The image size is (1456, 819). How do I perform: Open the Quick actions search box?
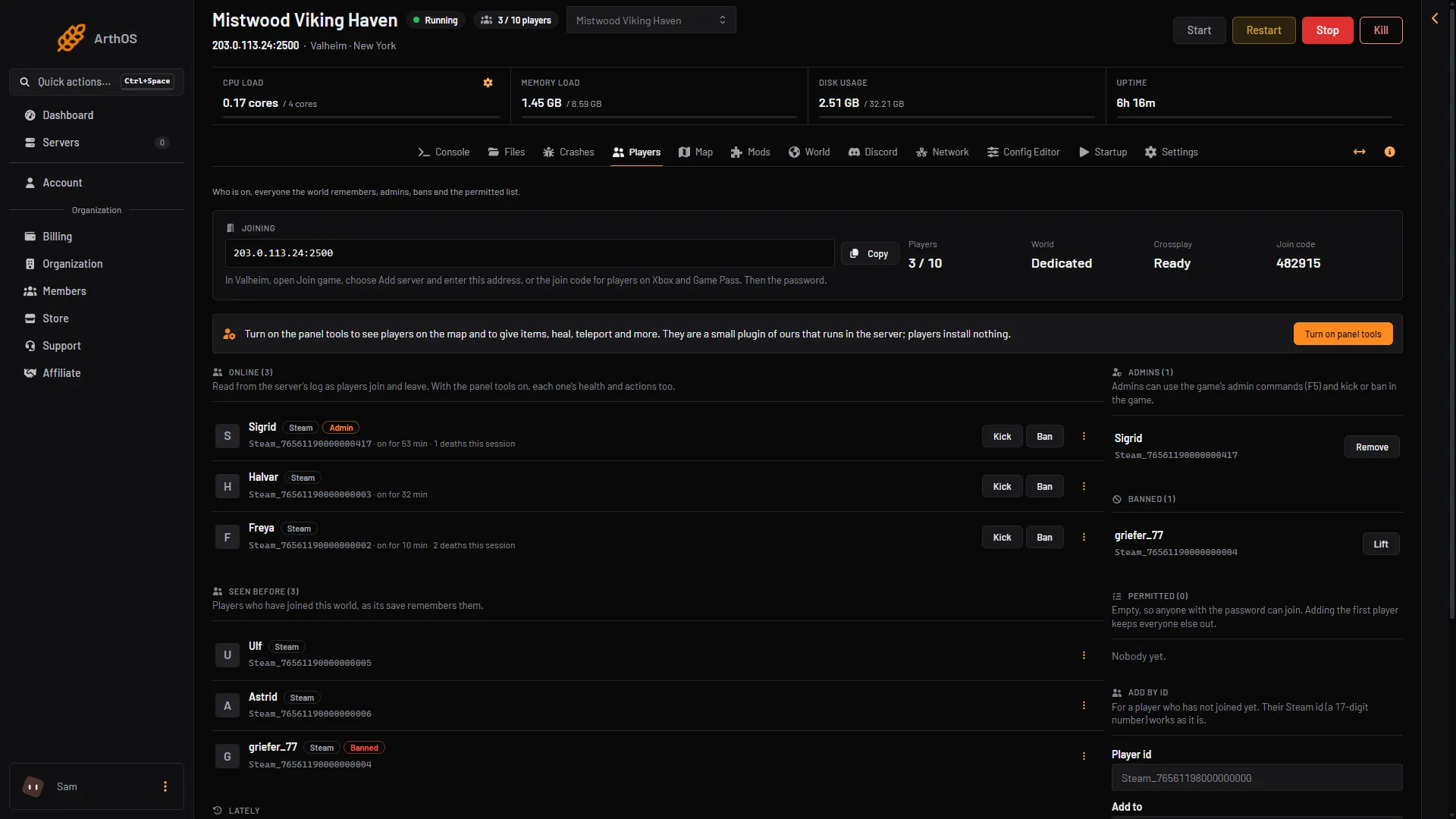click(x=96, y=82)
